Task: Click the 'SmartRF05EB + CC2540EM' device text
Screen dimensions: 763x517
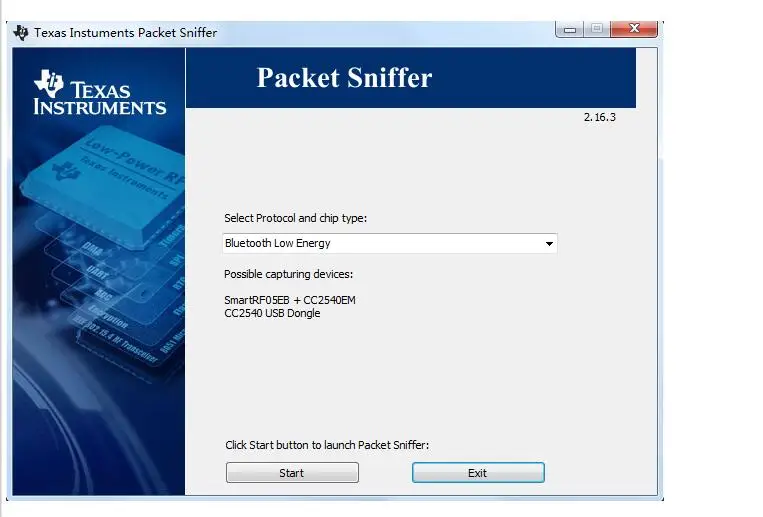Action: [x=290, y=300]
